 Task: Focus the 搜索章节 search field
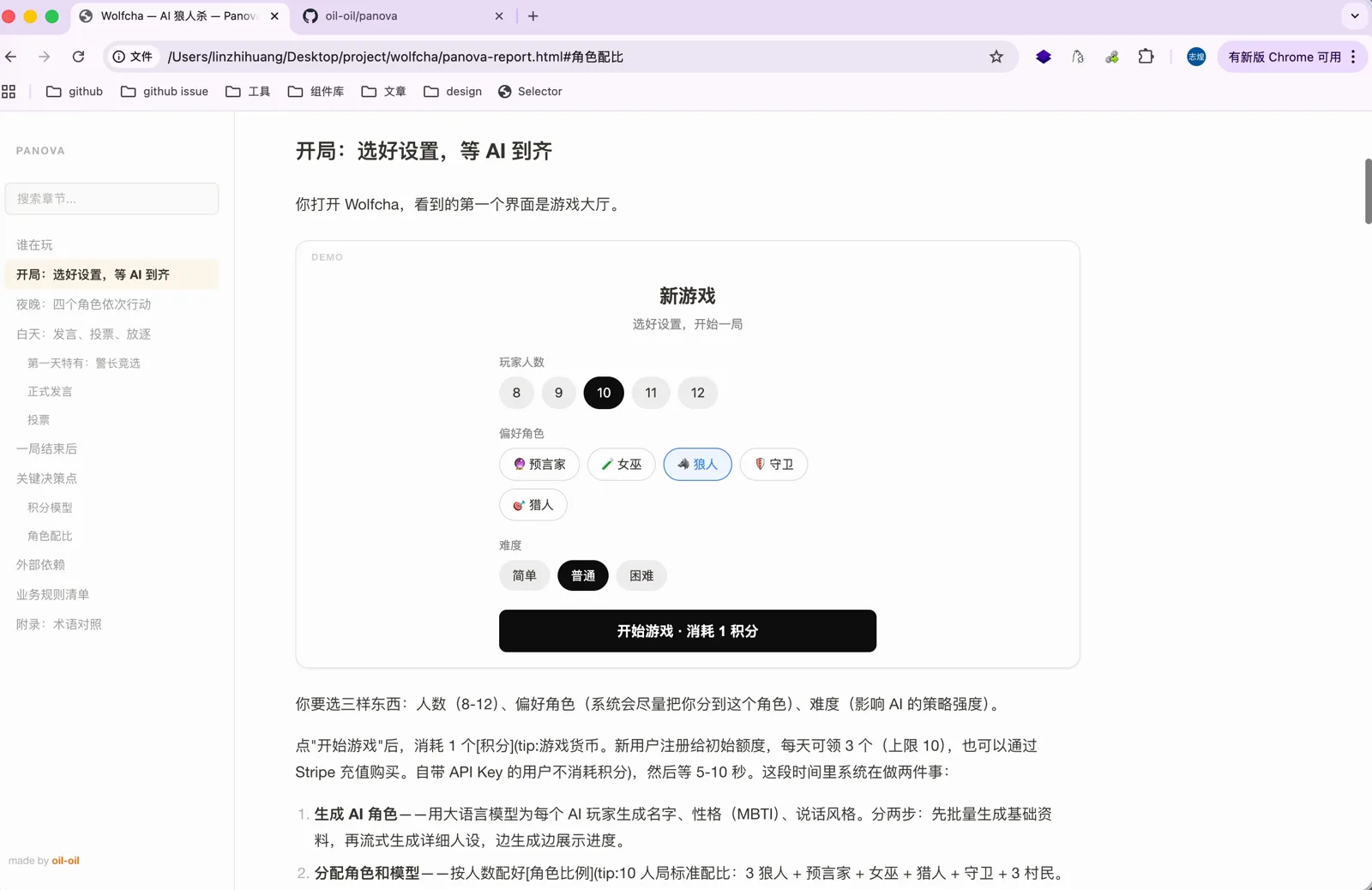coord(111,199)
